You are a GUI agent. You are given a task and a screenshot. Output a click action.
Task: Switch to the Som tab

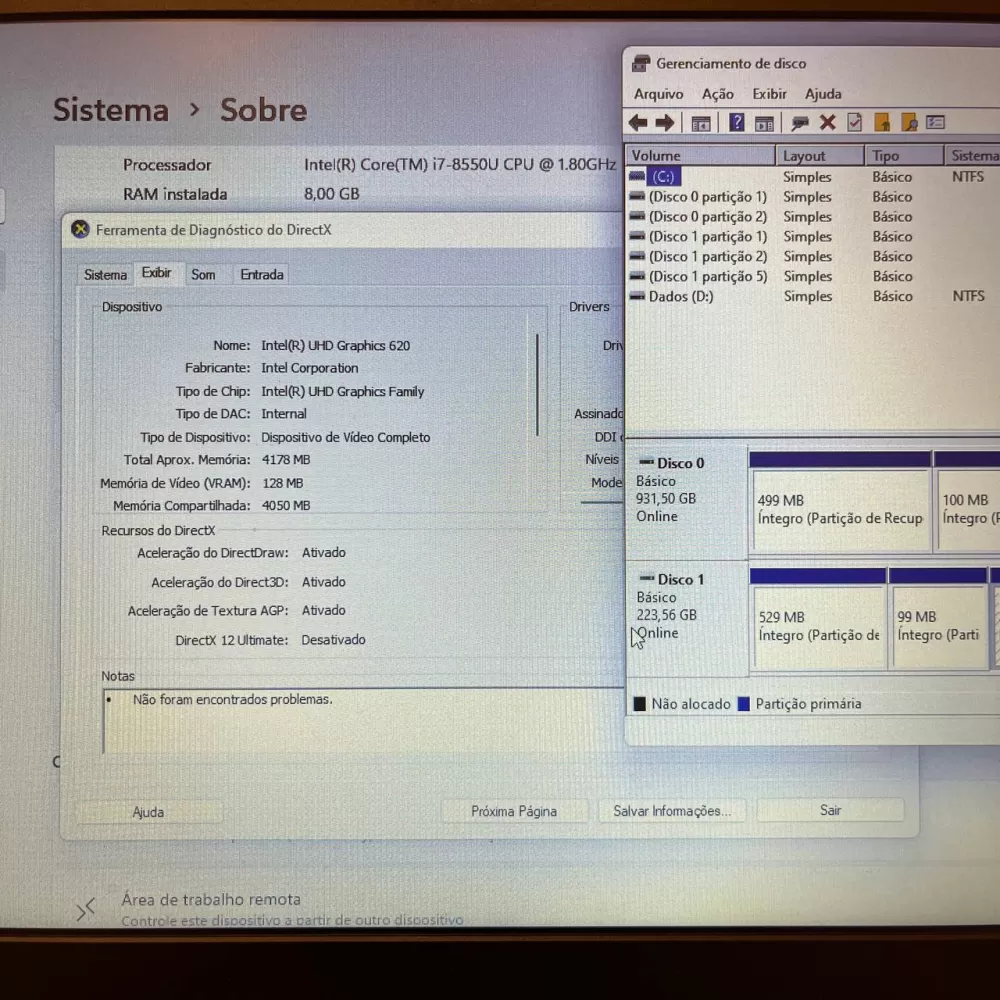pos(203,275)
